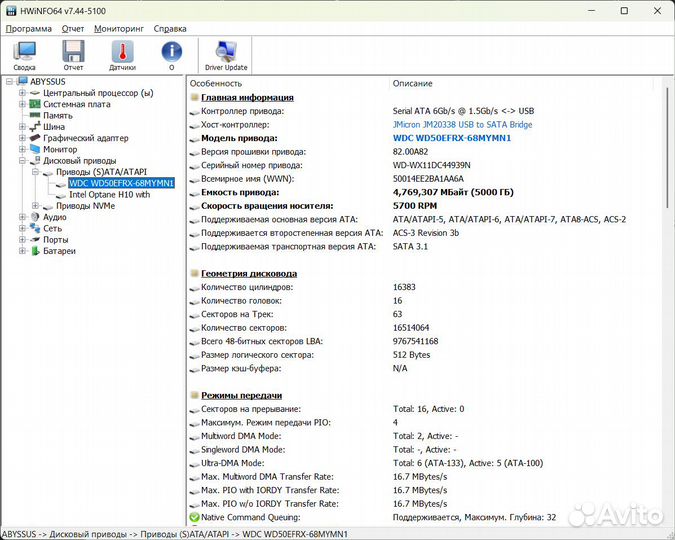Open the Сводка summary toolbar button
Image resolution: width=675 pixels, height=540 pixels.
coord(25,55)
